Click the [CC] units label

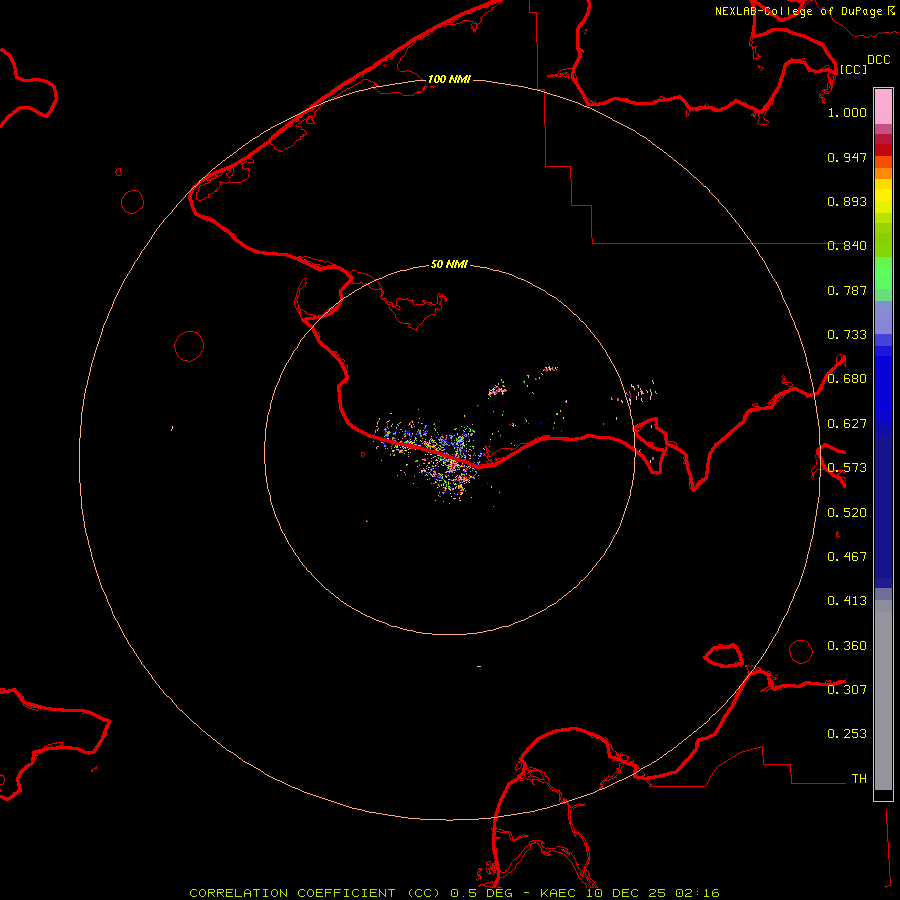[853, 69]
